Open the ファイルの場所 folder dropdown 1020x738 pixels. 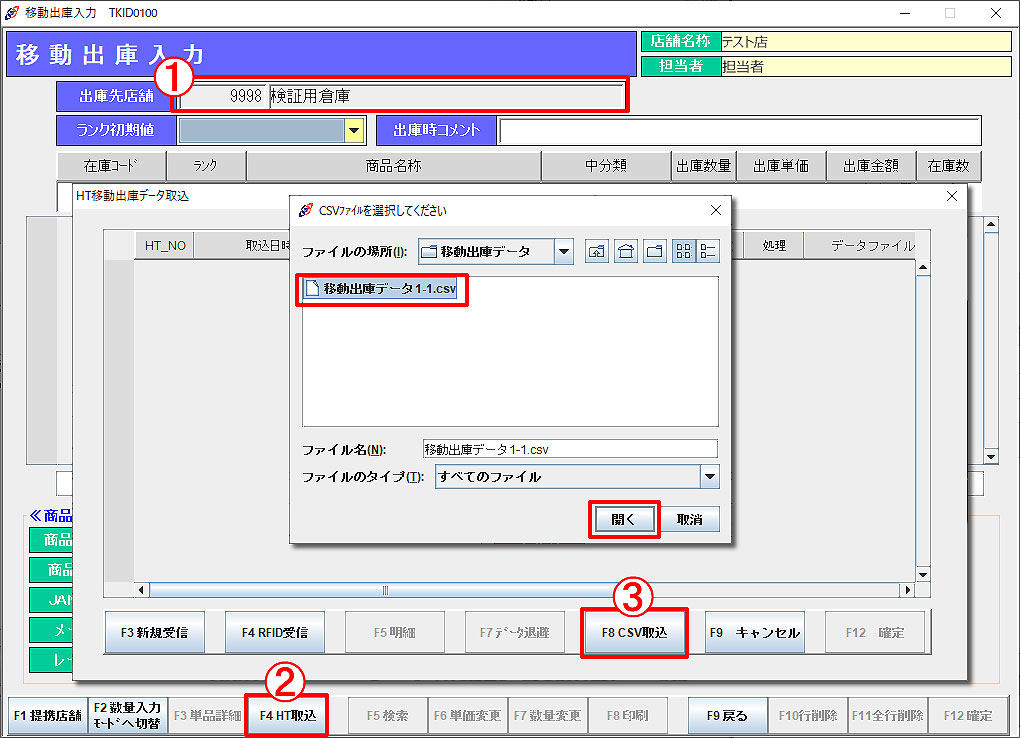pyautogui.click(x=564, y=251)
